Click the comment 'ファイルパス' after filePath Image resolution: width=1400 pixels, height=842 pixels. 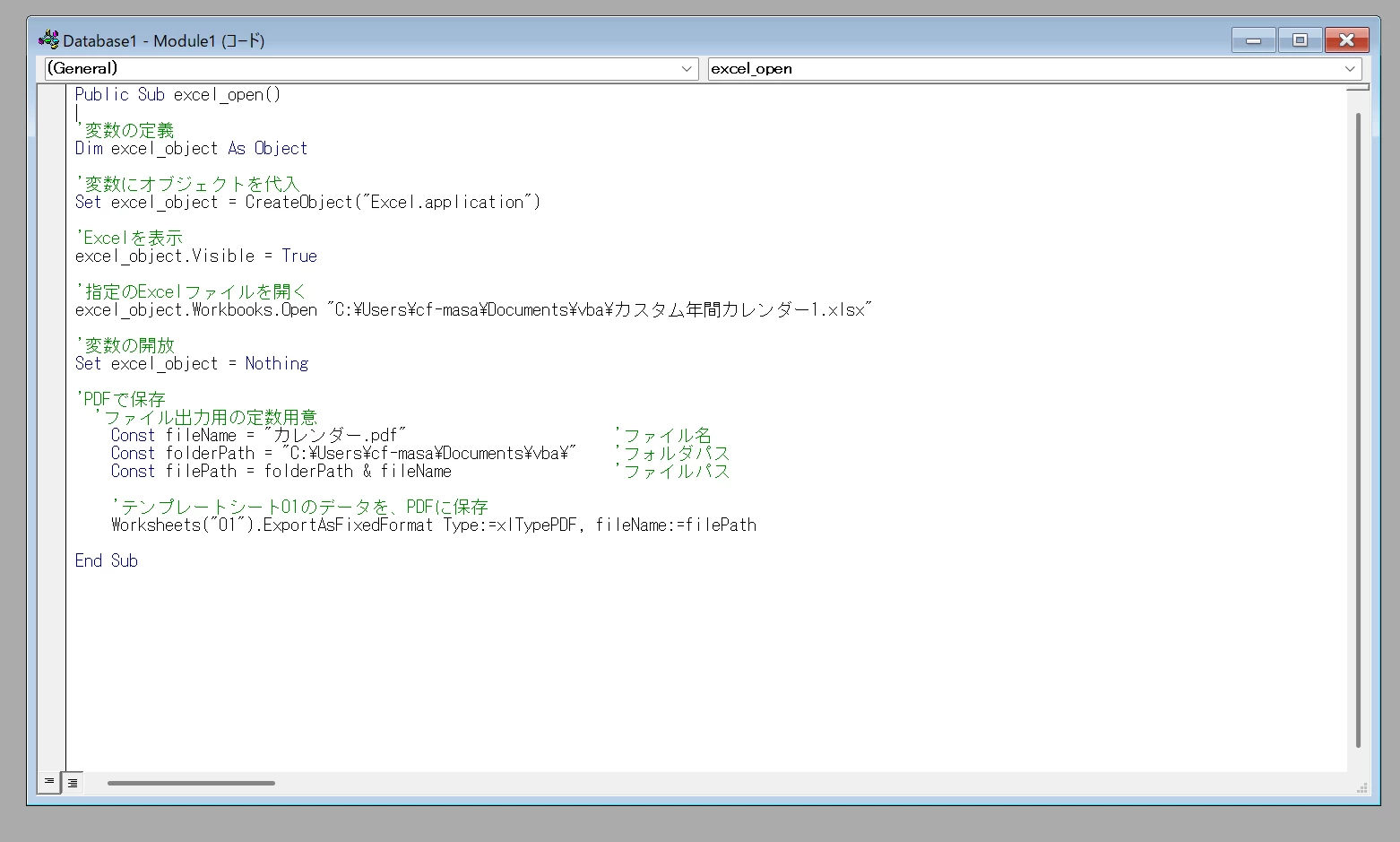(x=672, y=472)
